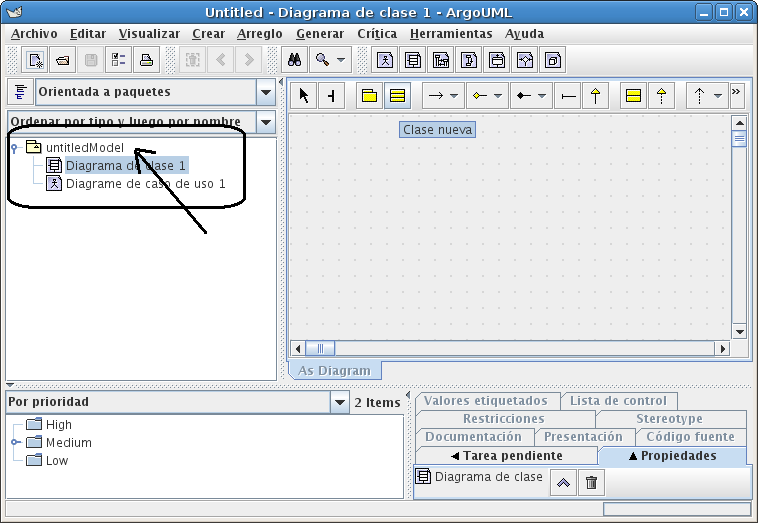Screen dimensions: 758x523
Task: Create new activity diagram icon
Action: 525,60
